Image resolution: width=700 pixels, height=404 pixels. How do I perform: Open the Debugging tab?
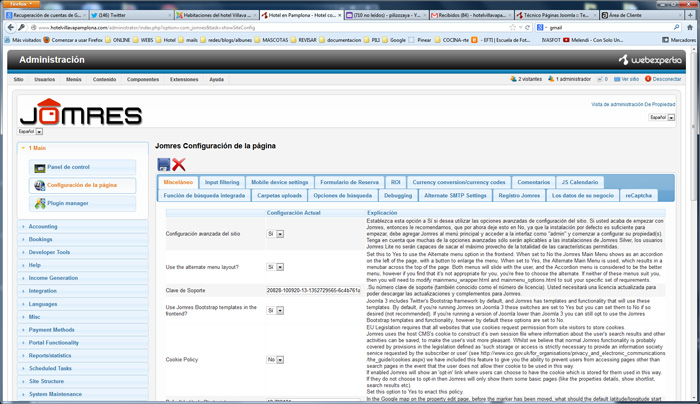pos(398,196)
